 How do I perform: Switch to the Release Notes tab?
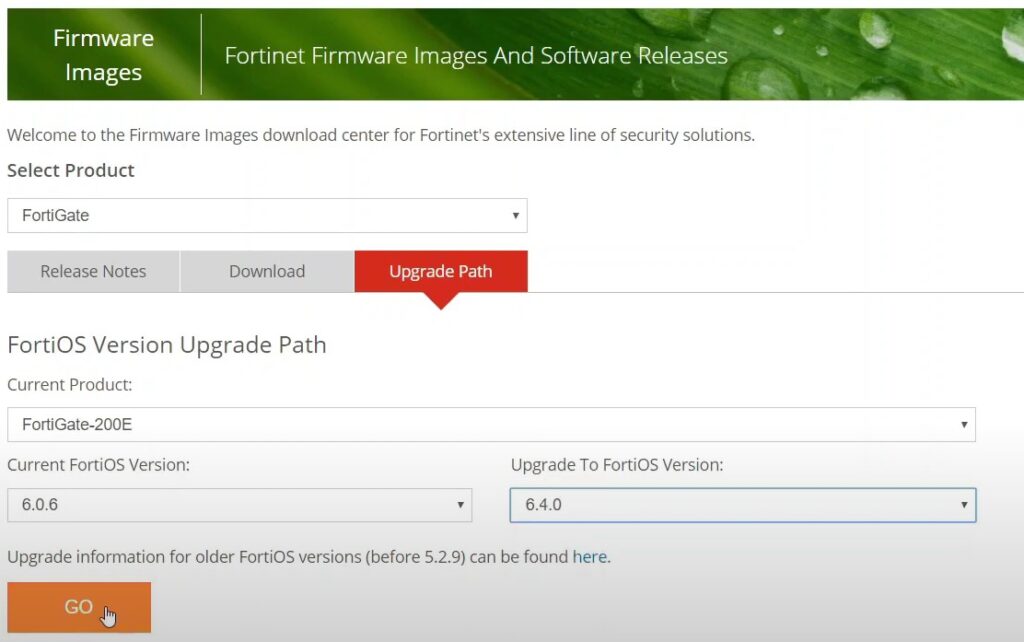93,271
